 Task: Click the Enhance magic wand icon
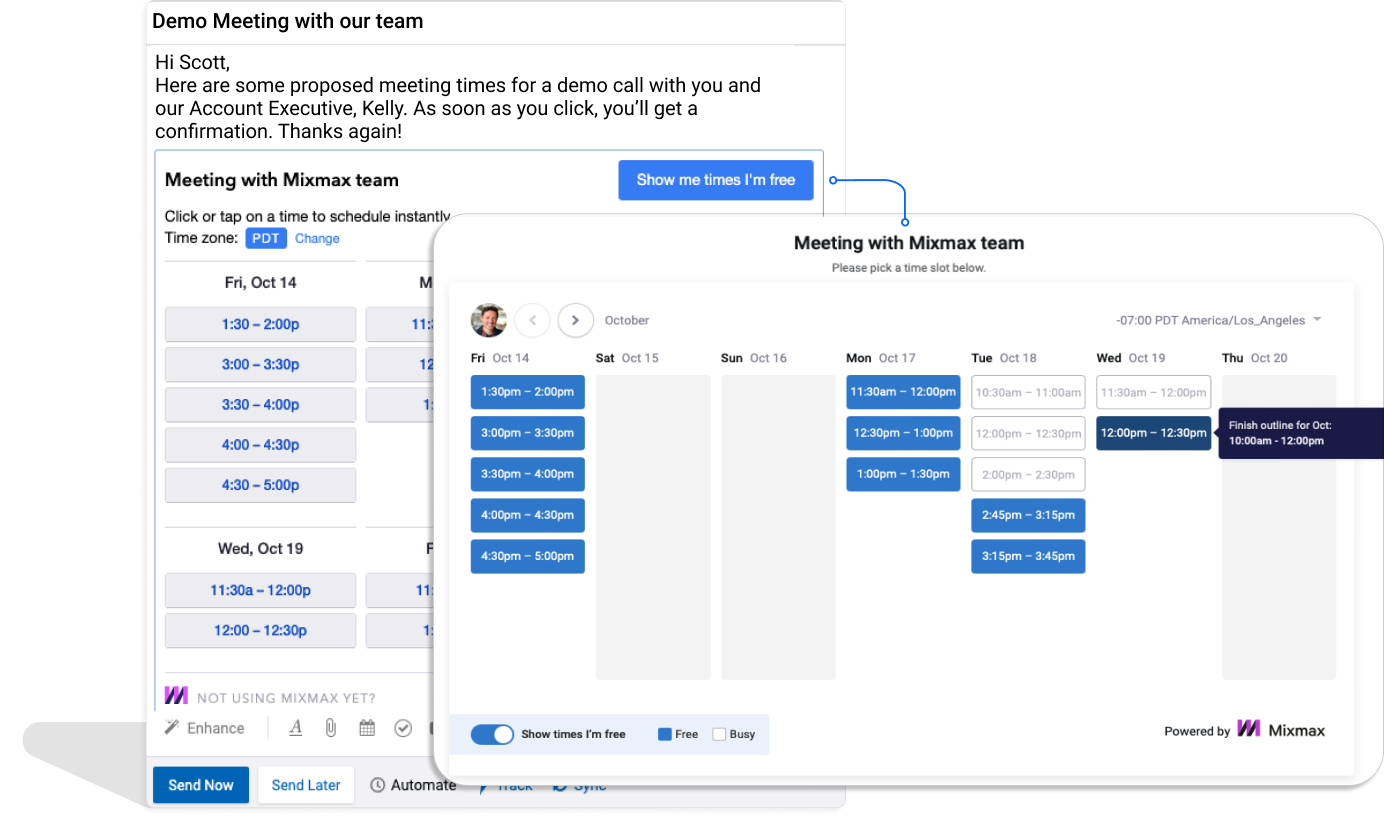(171, 728)
